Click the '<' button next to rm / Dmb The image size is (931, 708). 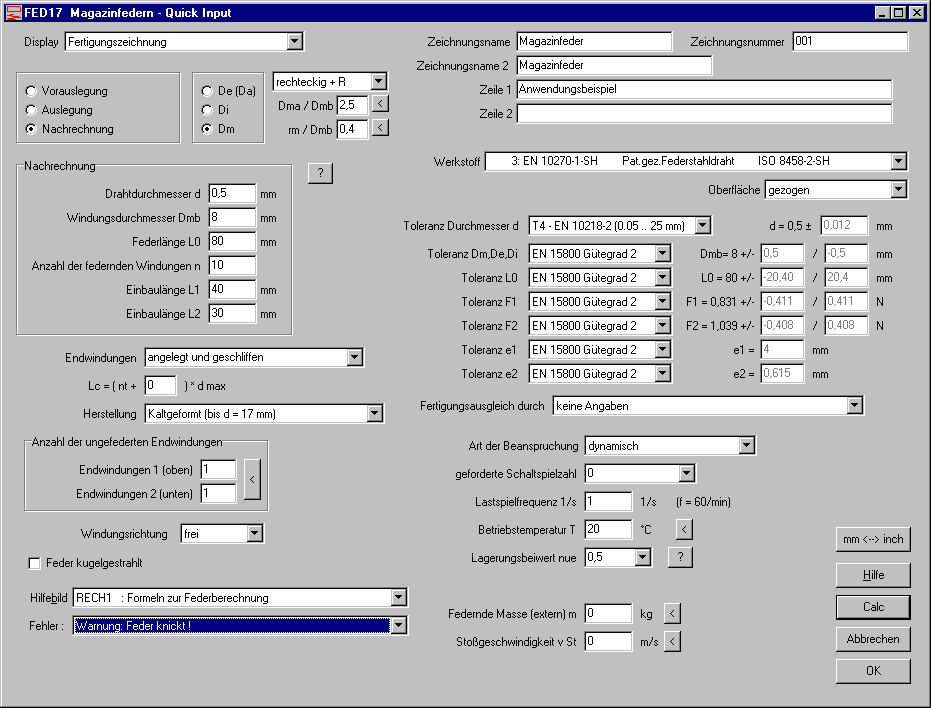(x=380, y=128)
